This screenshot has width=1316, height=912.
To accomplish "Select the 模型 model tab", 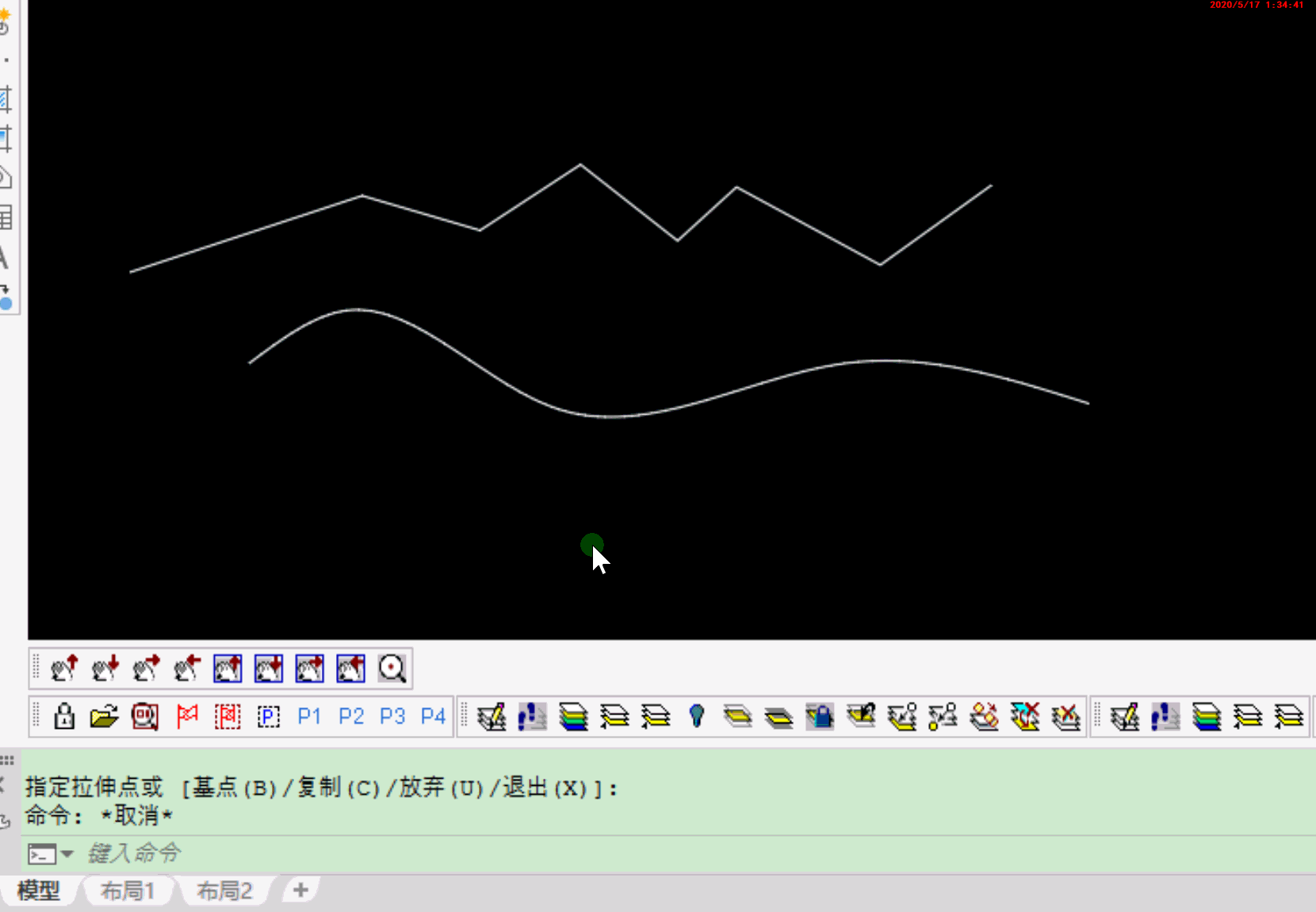I will tap(39, 891).
